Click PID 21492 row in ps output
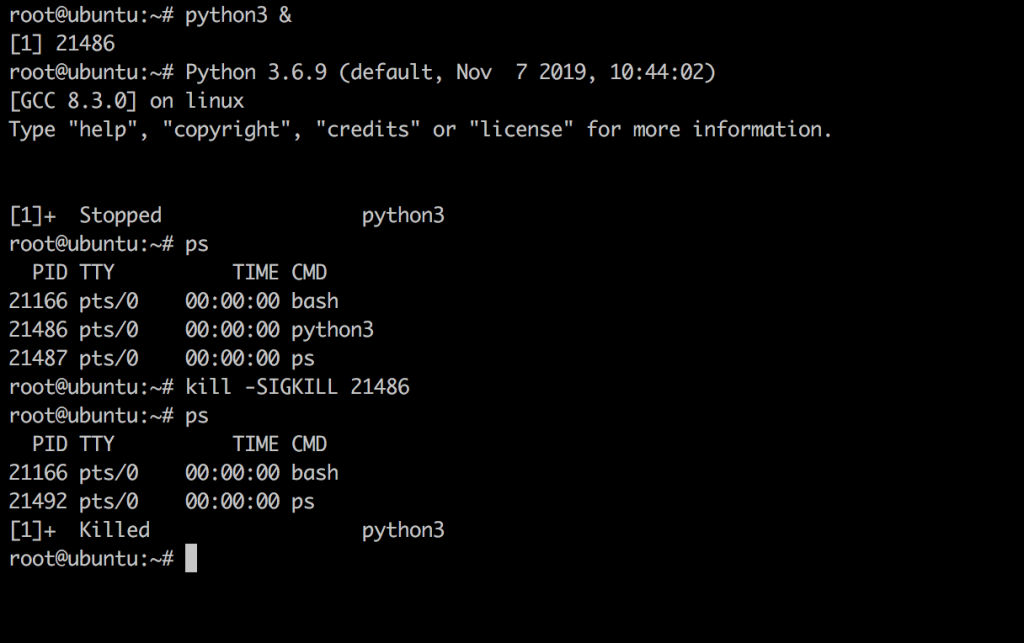This screenshot has height=643, width=1024. tap(162, 501)
